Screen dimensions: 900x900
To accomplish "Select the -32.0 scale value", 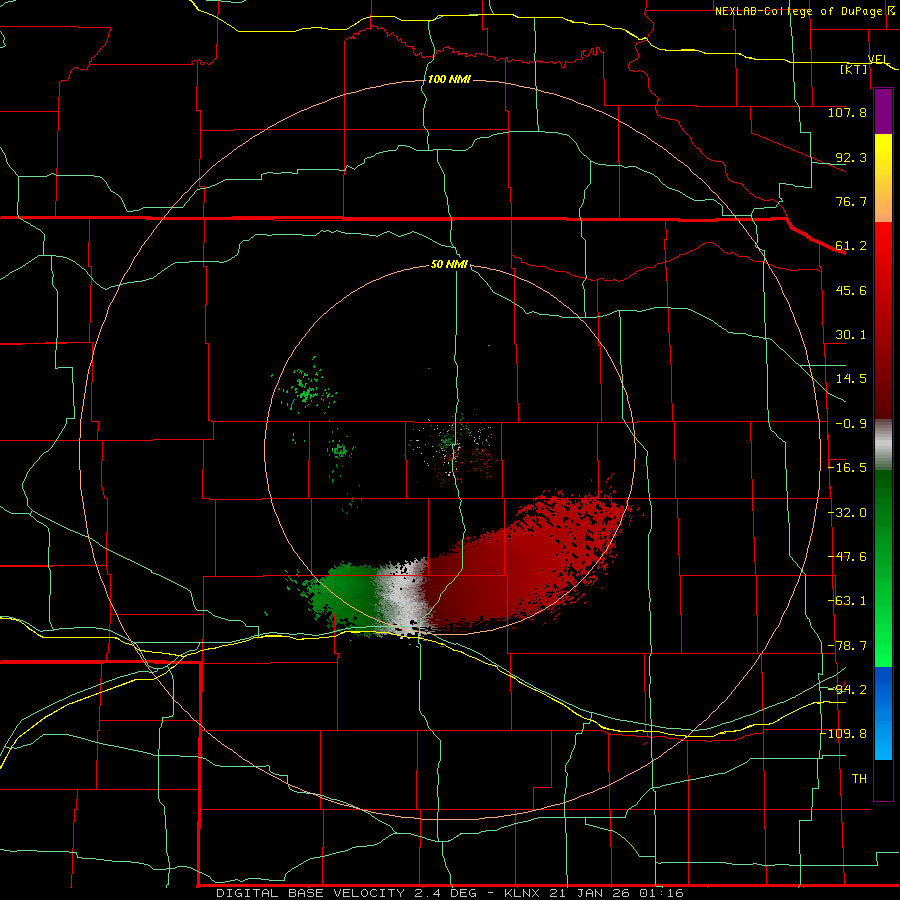I will (x=848, y=513).
